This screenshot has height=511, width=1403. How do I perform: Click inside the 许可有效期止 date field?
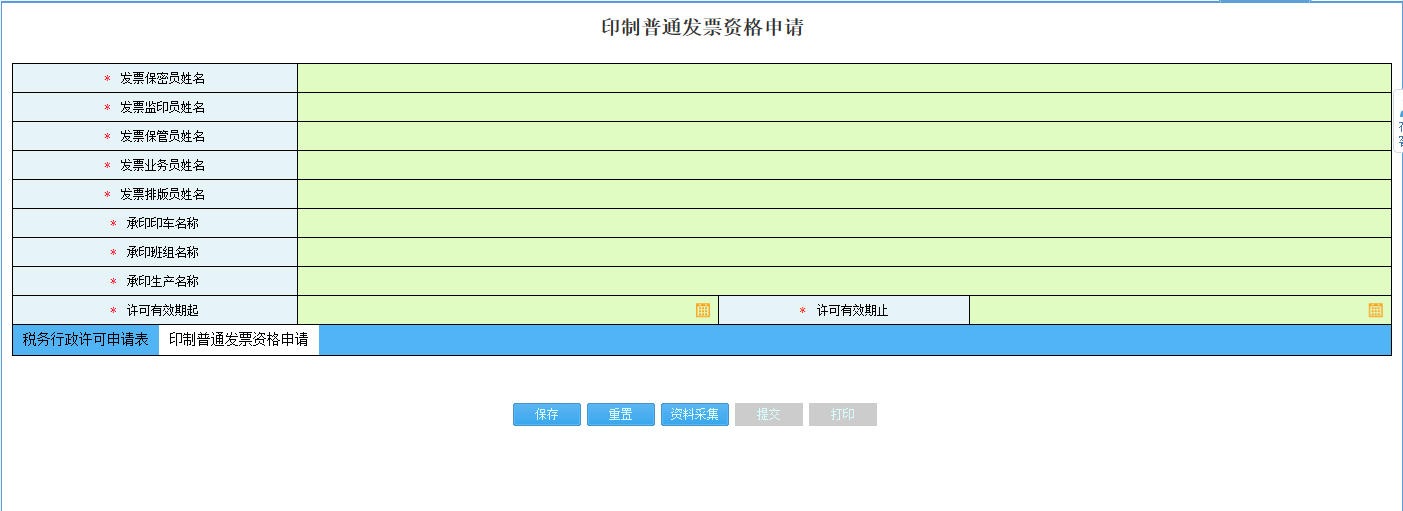pos(1165,310)
